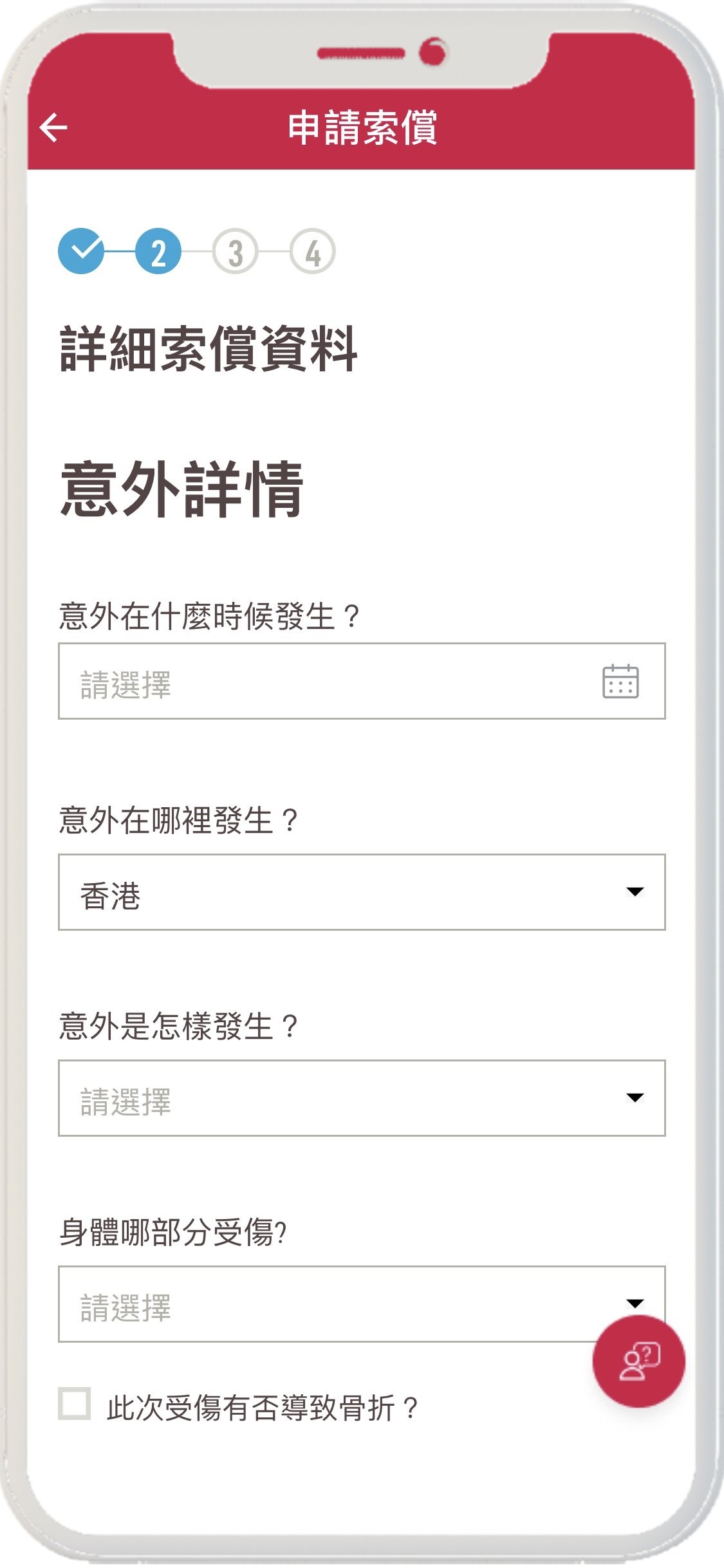Select step 2 progress circle
724x1568 pixels.
[158, 251]
